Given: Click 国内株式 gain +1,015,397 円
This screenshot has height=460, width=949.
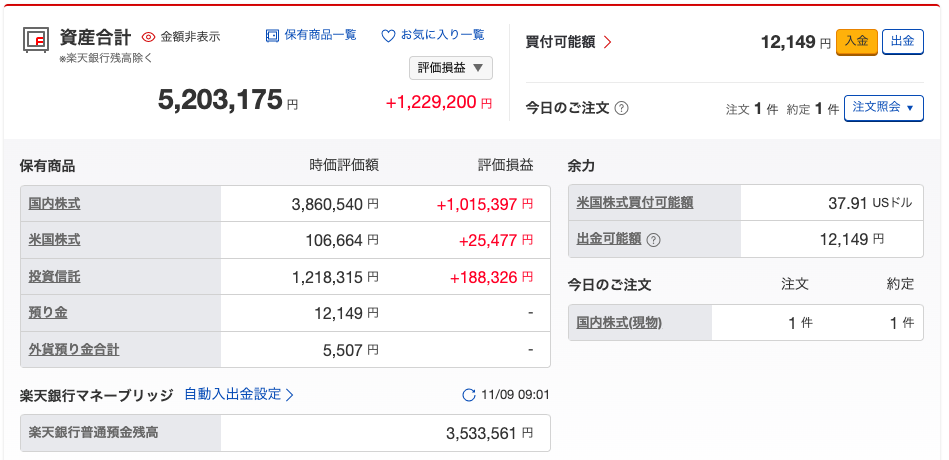Looking at the screenshot, I should [485, 205].
